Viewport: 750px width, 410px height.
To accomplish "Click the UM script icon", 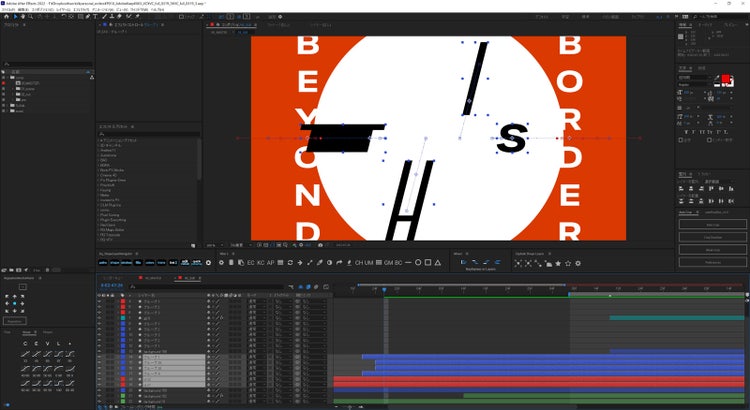I will (369, 263).
